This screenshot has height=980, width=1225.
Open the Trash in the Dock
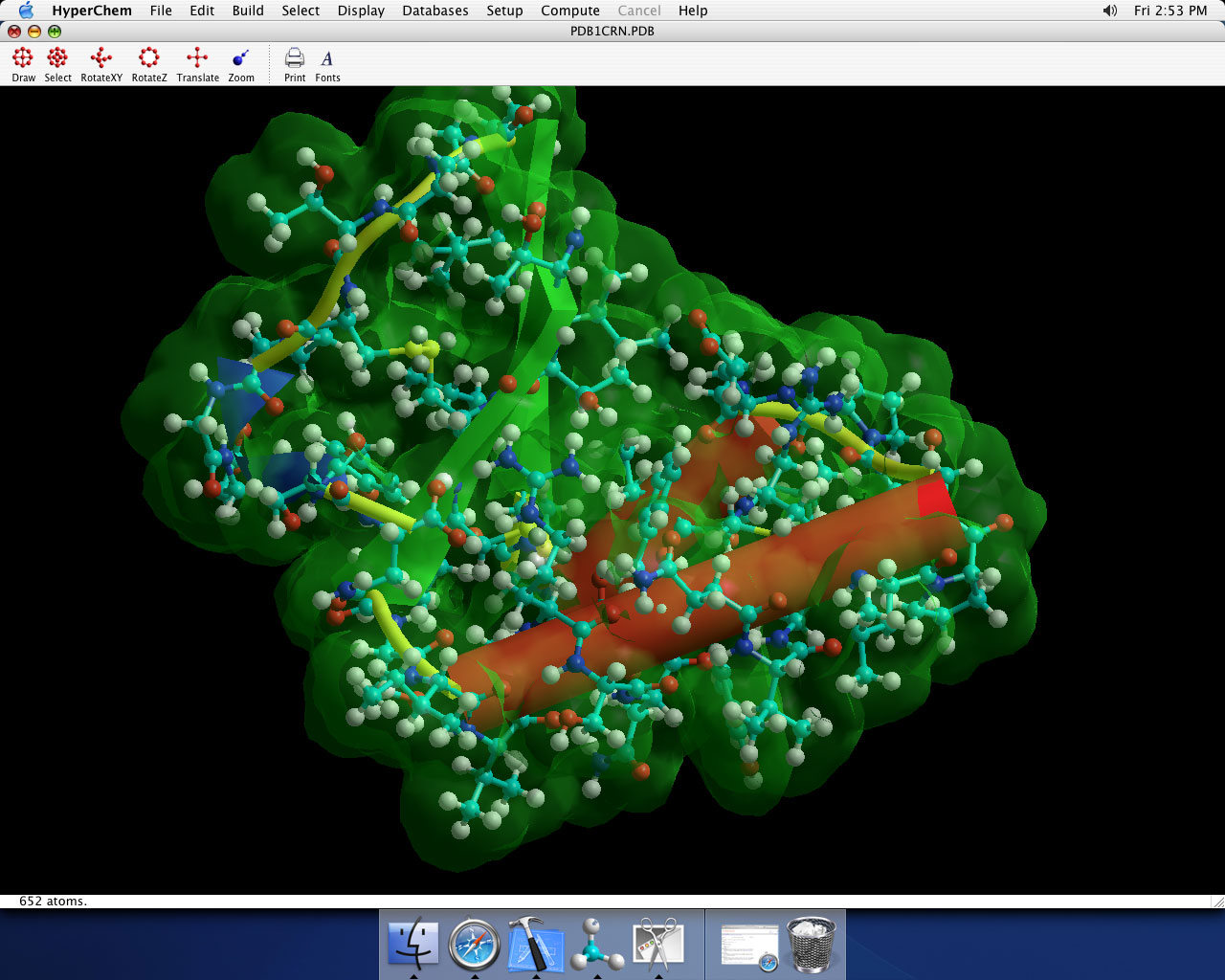[x=811, y=945]
